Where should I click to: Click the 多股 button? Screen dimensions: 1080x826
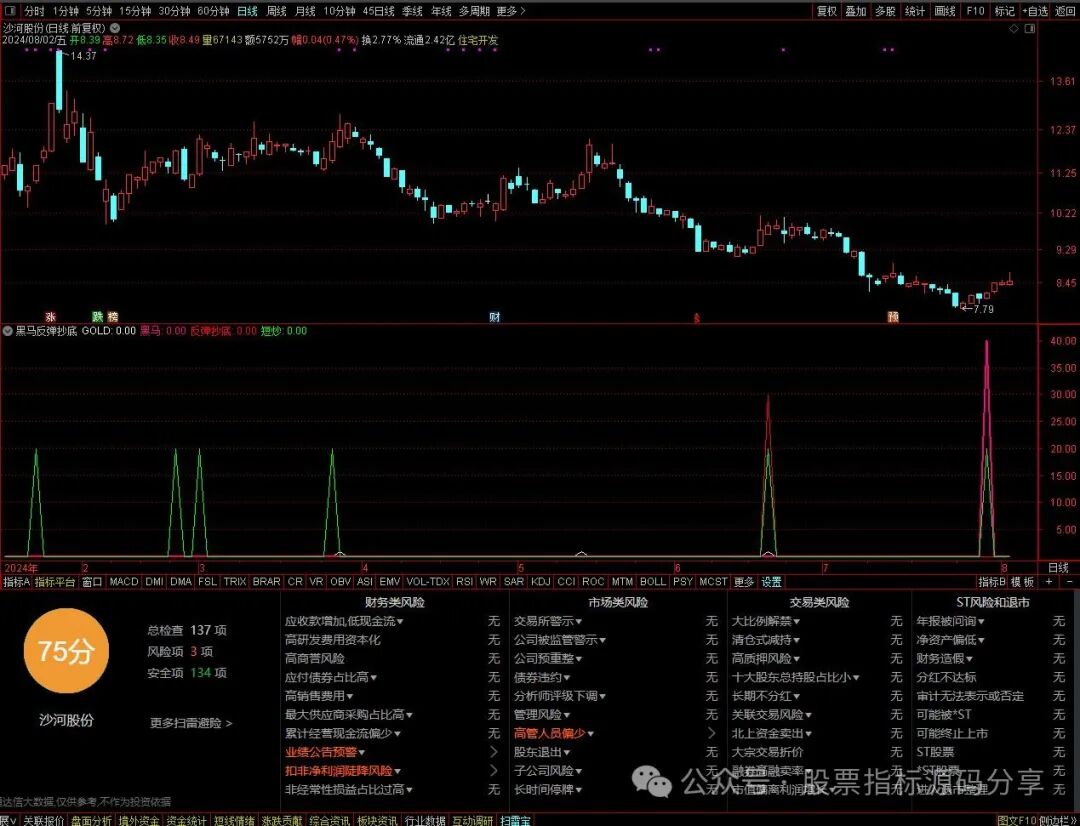point(886,11)
